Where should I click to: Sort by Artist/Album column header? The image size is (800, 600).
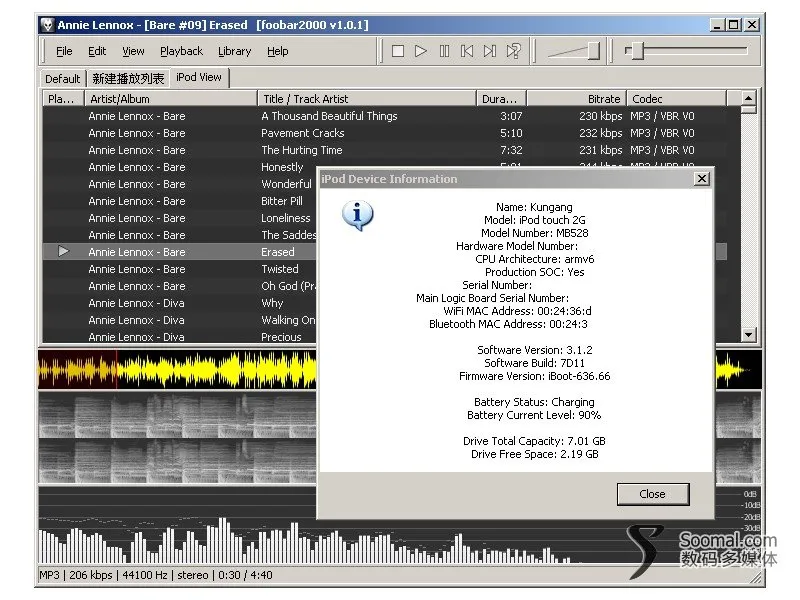coord(171,98)
